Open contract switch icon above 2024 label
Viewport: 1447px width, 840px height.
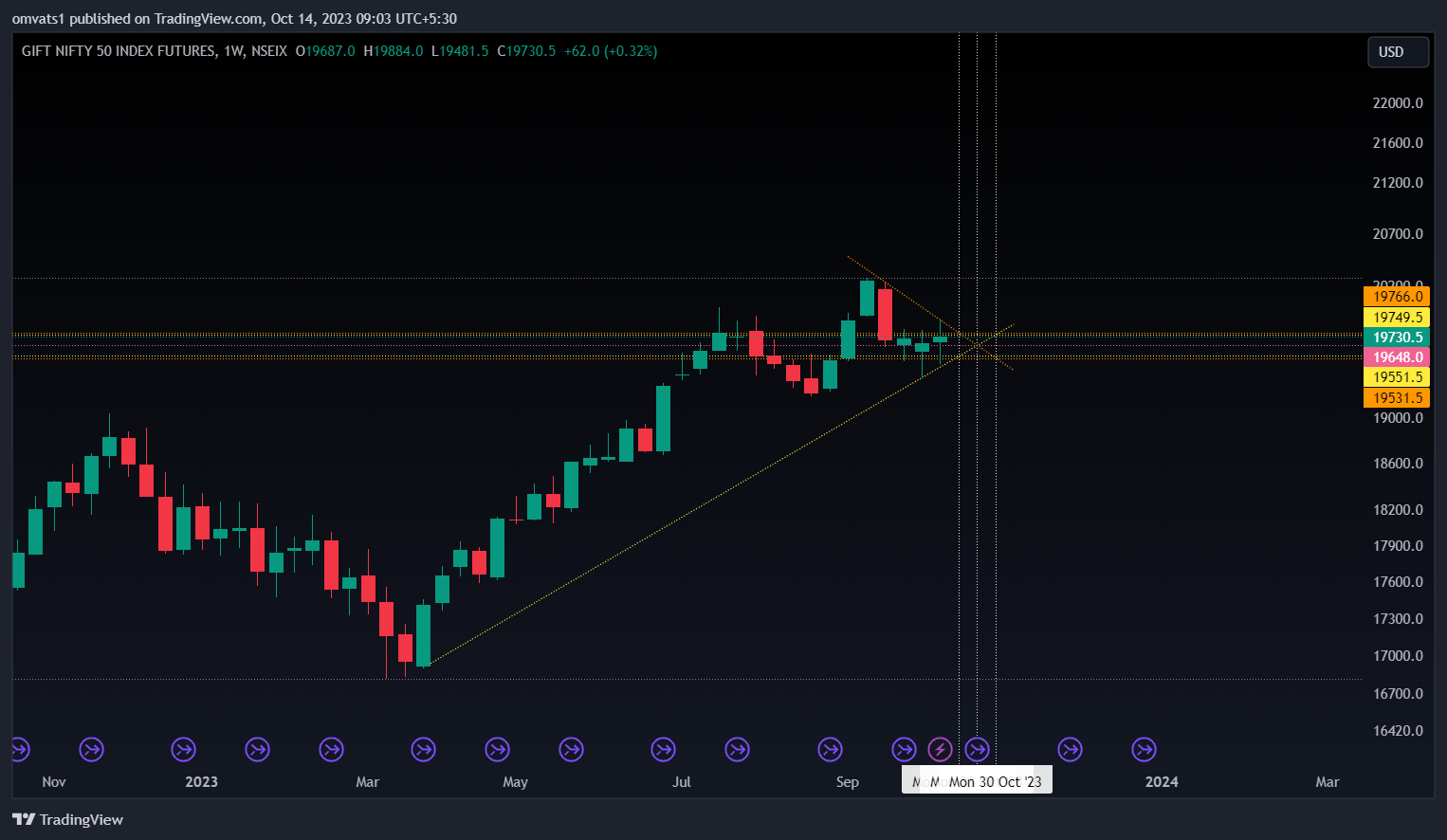1144,750
